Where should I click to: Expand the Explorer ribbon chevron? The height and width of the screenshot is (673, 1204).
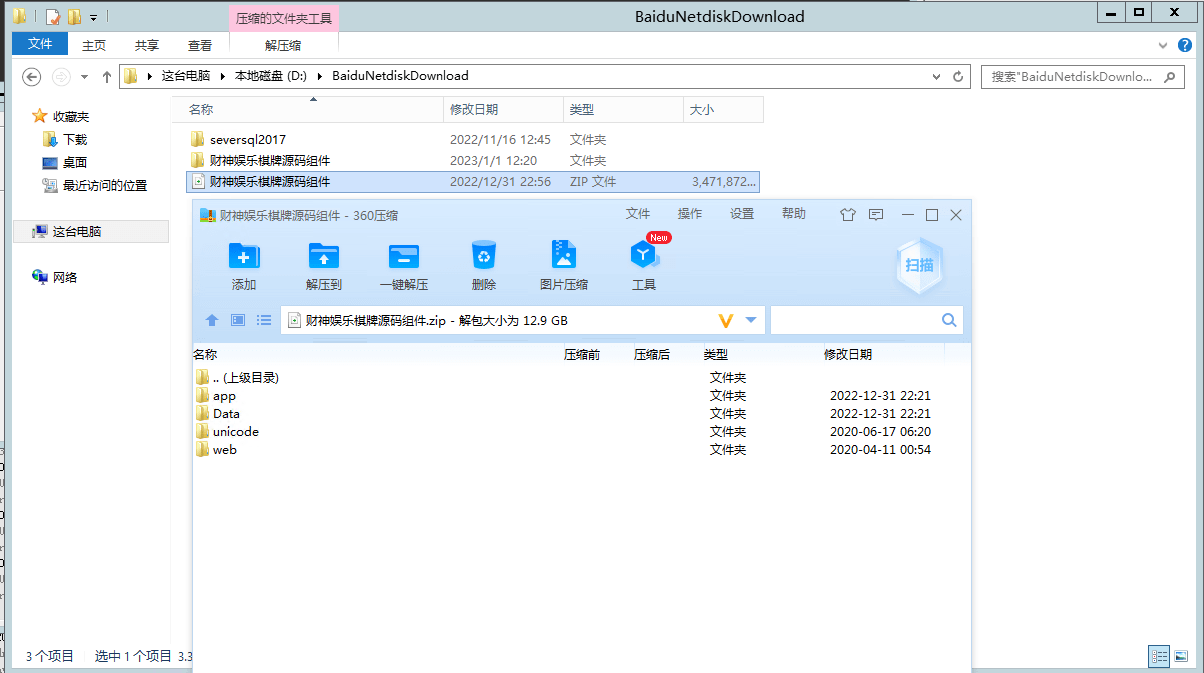[x=1163, y=45]
